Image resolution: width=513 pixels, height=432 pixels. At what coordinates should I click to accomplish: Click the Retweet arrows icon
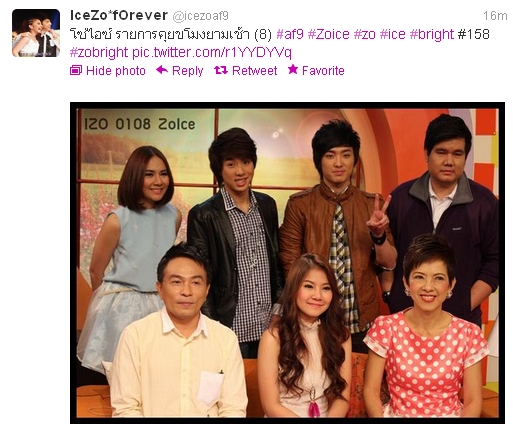click(x=221, y=70)
